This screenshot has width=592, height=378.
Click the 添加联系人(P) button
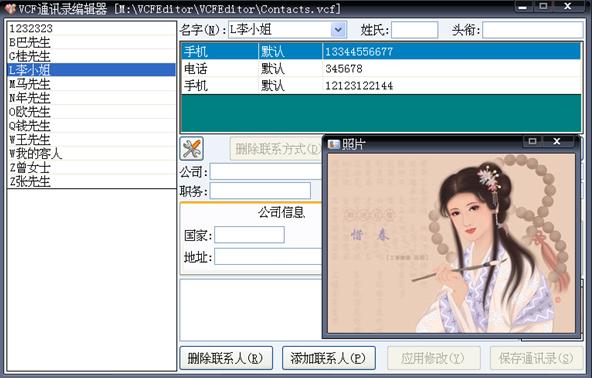click(328, 358)
